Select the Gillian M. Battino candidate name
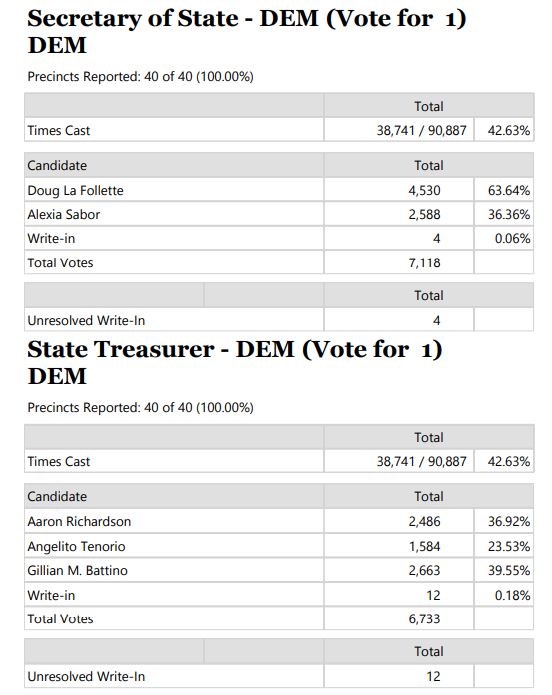 [x=78, y=570]
